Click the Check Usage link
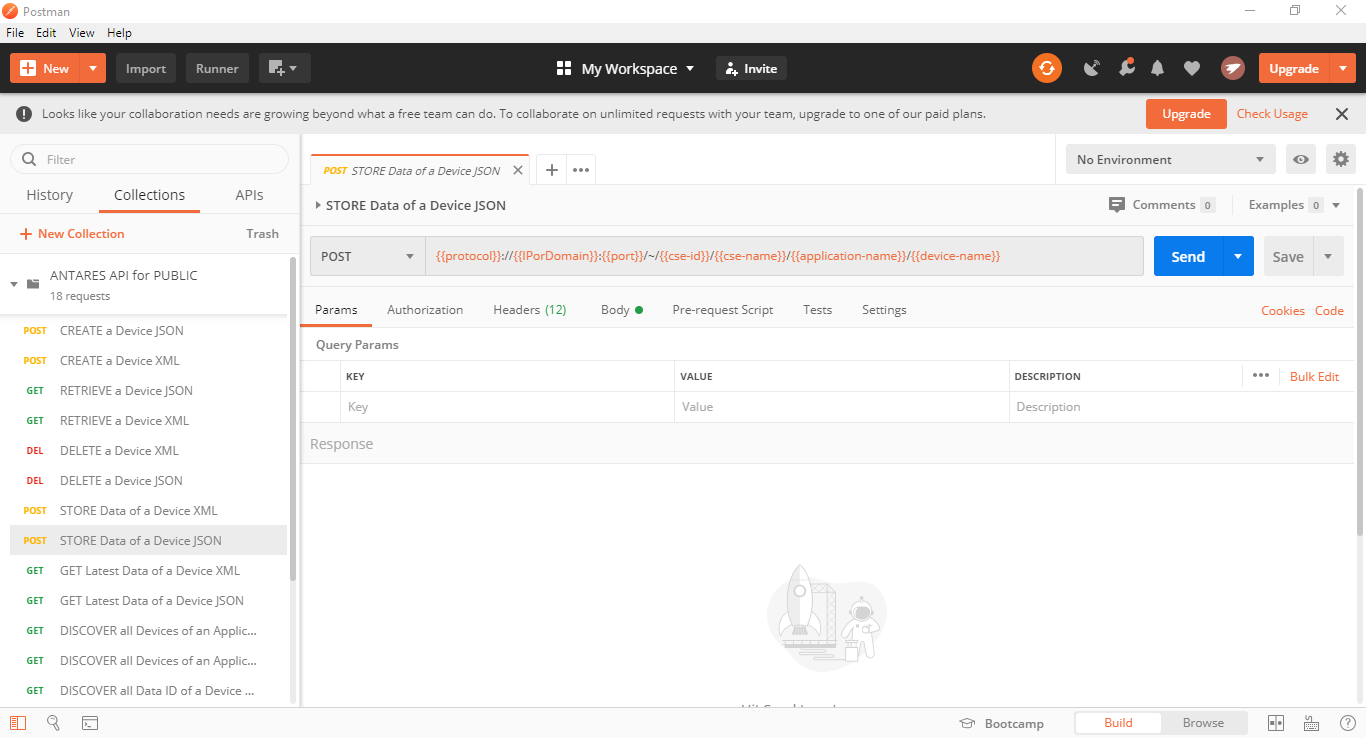1366x738 pixels. click(x=1271, y=114)
